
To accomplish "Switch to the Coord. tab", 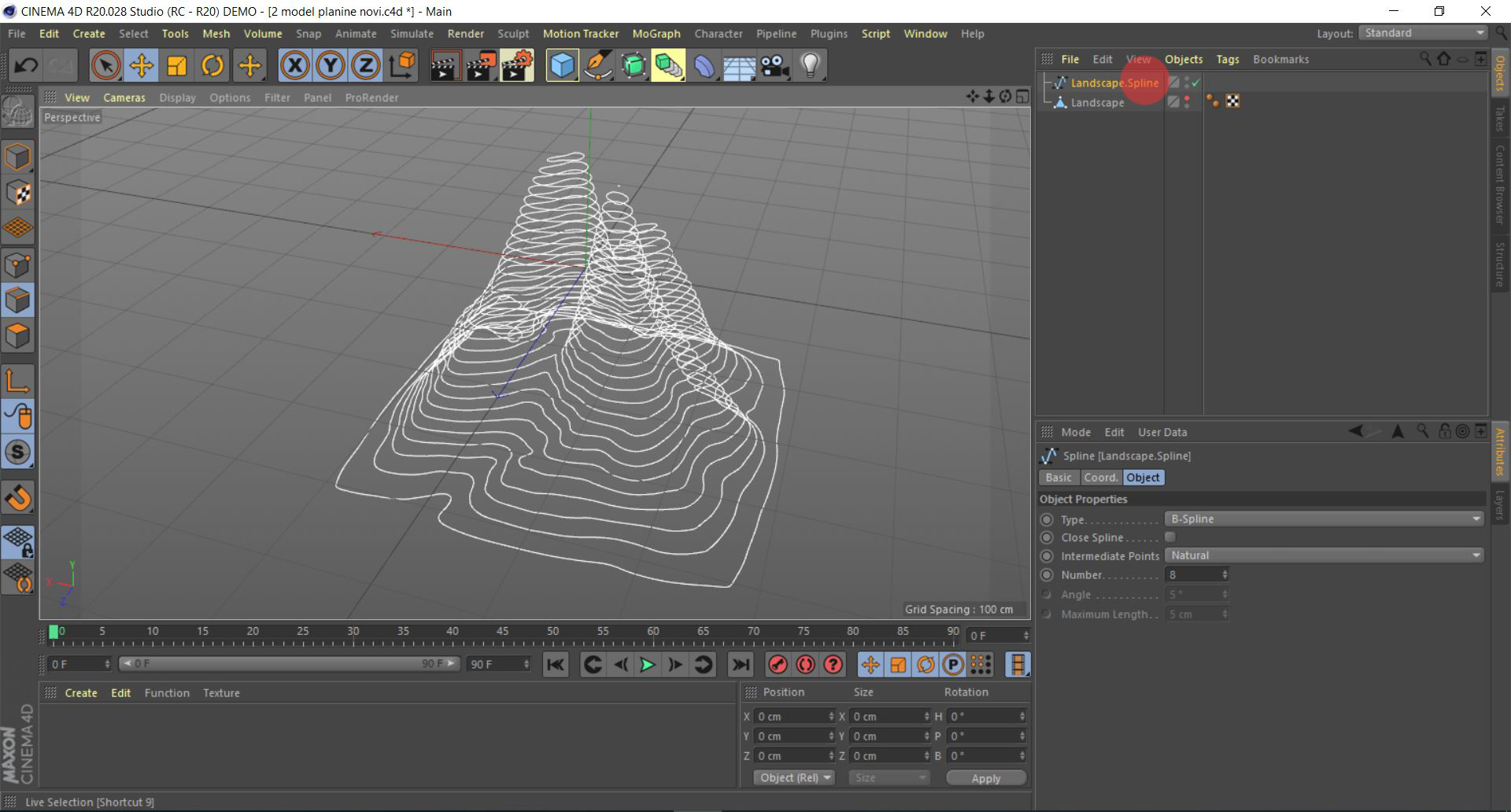I will pos(1100,478).
